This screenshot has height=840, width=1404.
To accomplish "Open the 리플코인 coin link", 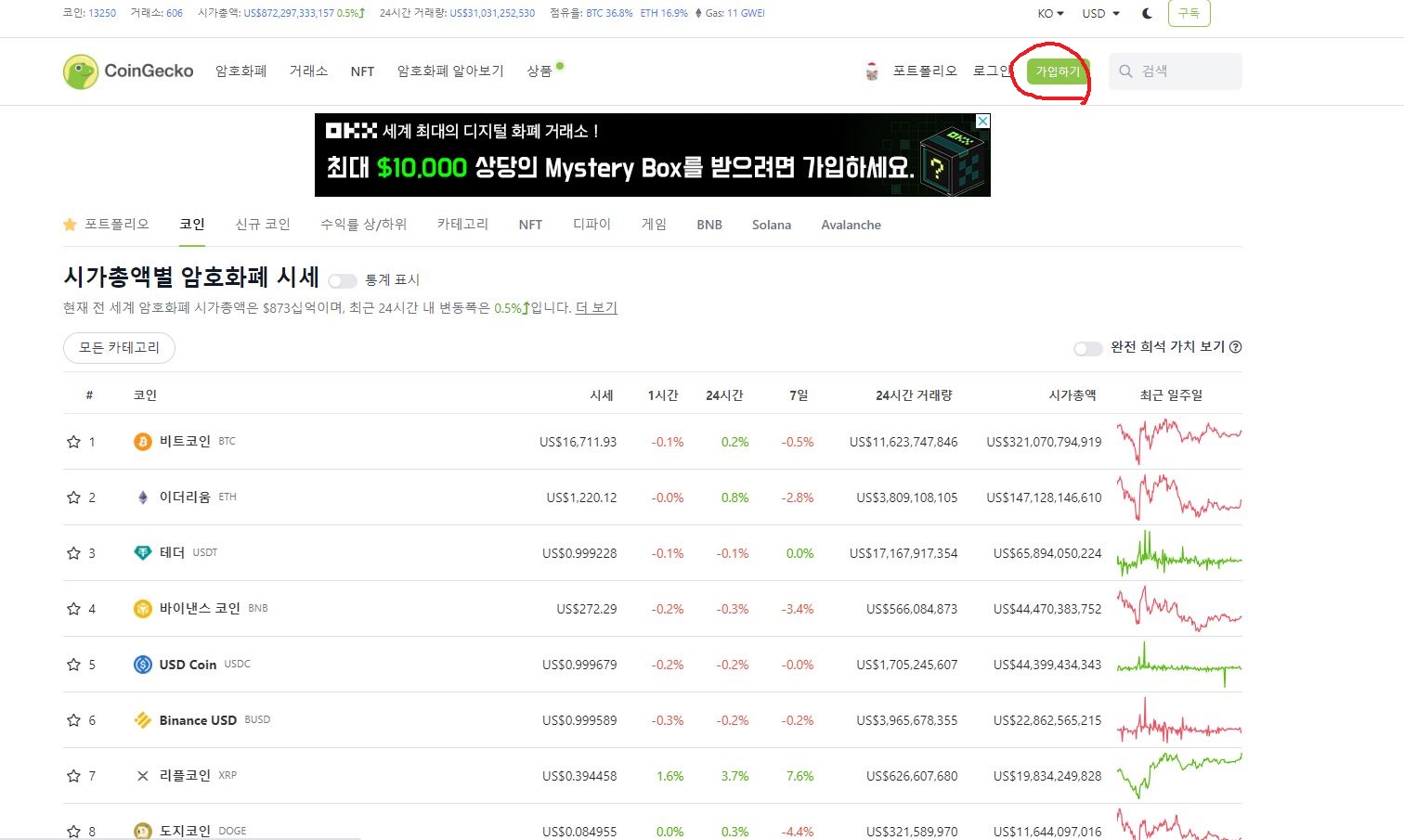I will [185, 776].
